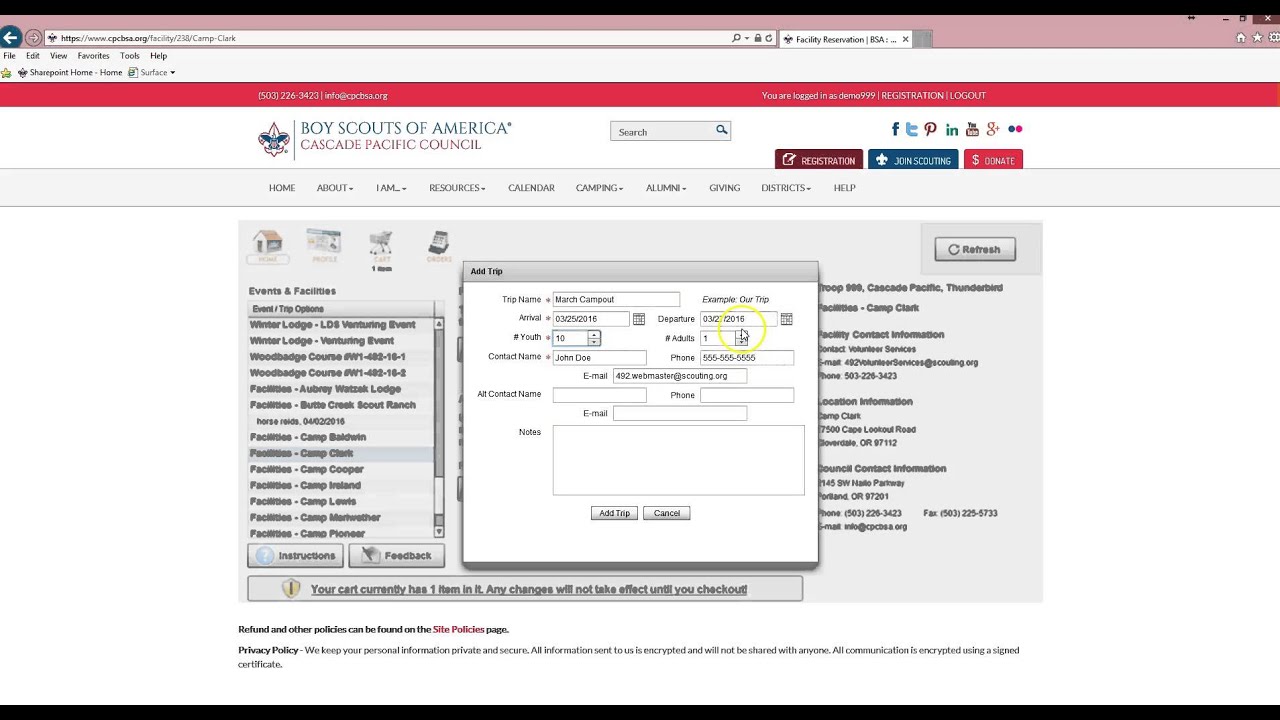Click the # Adults number stepper arrows
Image resolution: width=1280 pixels, height=720 pixels.
tap(742, 338)
